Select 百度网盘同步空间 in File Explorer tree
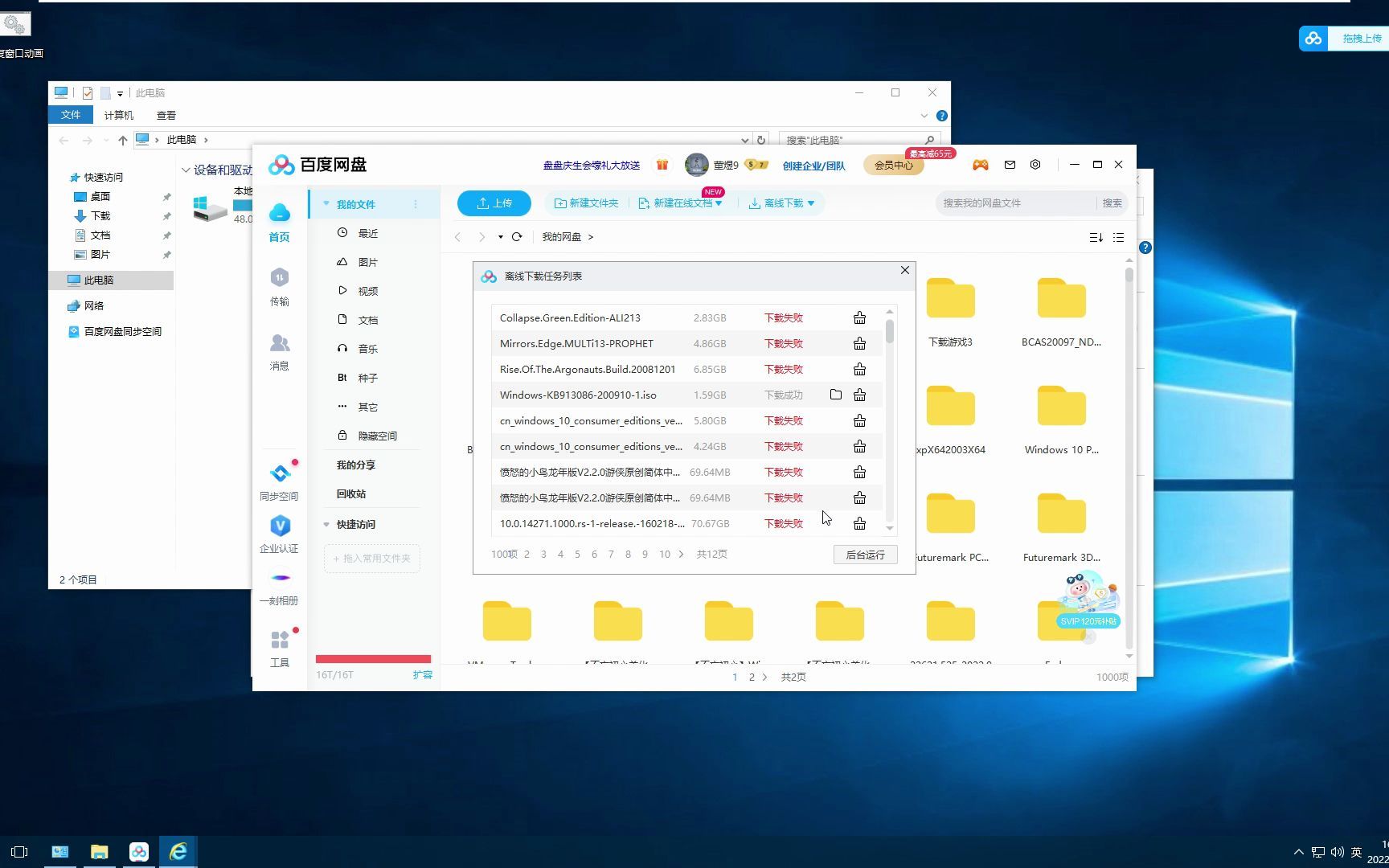 point(116,332)
